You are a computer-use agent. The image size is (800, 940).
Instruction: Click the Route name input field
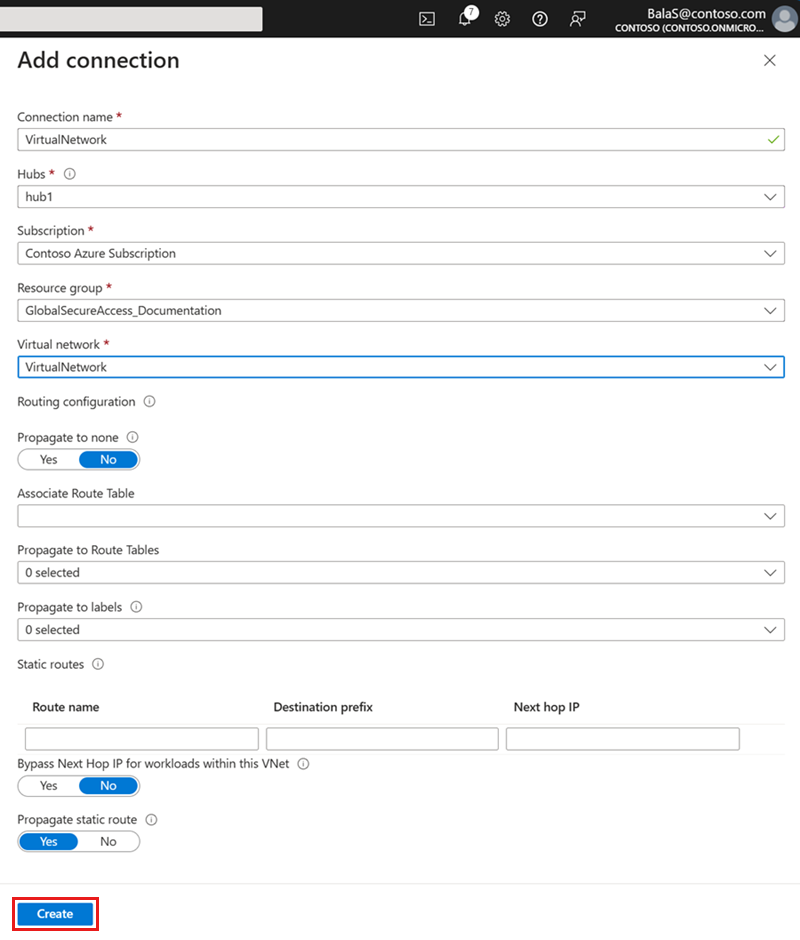click(142, 739)
